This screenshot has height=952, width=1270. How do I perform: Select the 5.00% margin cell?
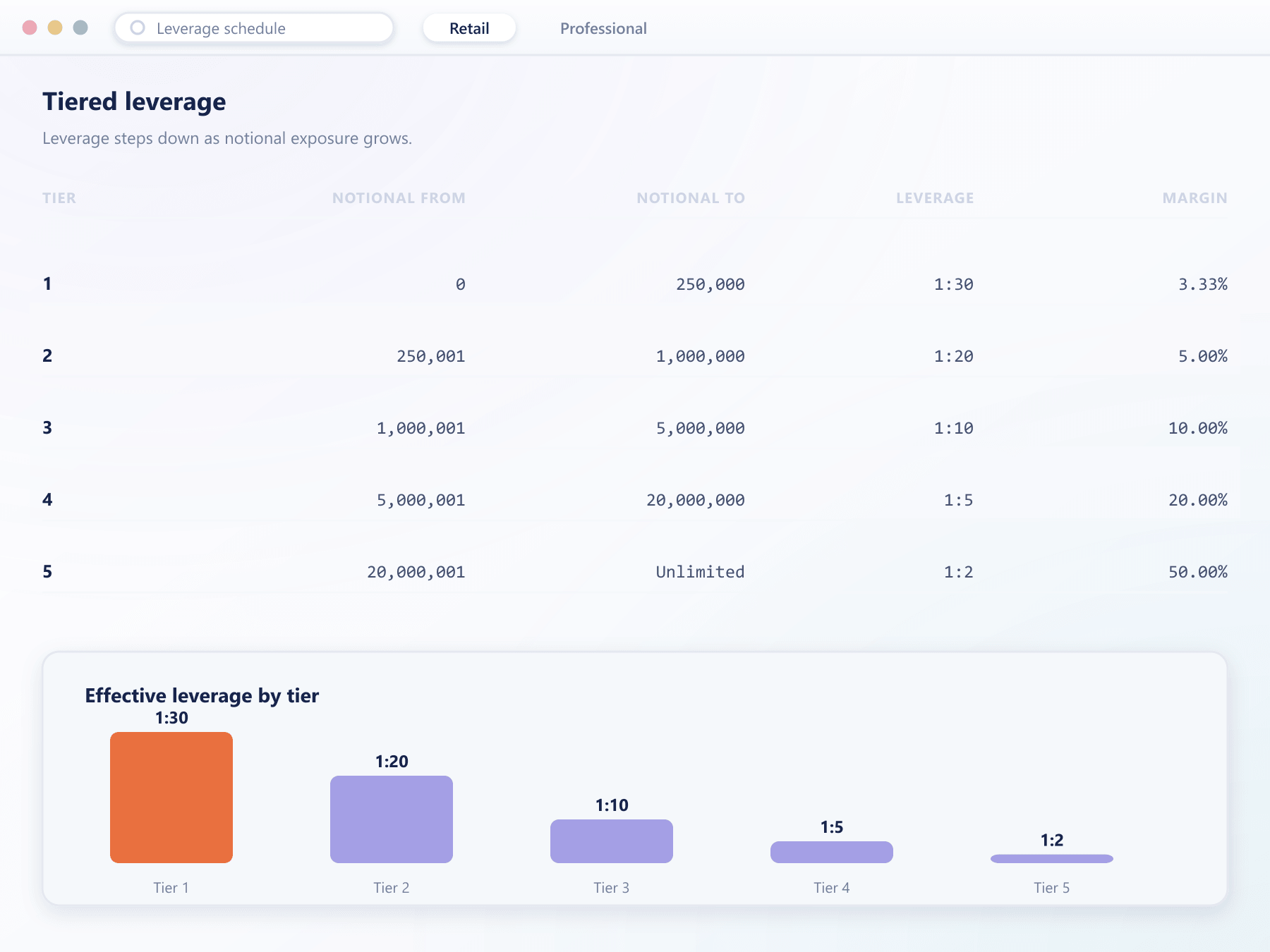(1203, 356)
